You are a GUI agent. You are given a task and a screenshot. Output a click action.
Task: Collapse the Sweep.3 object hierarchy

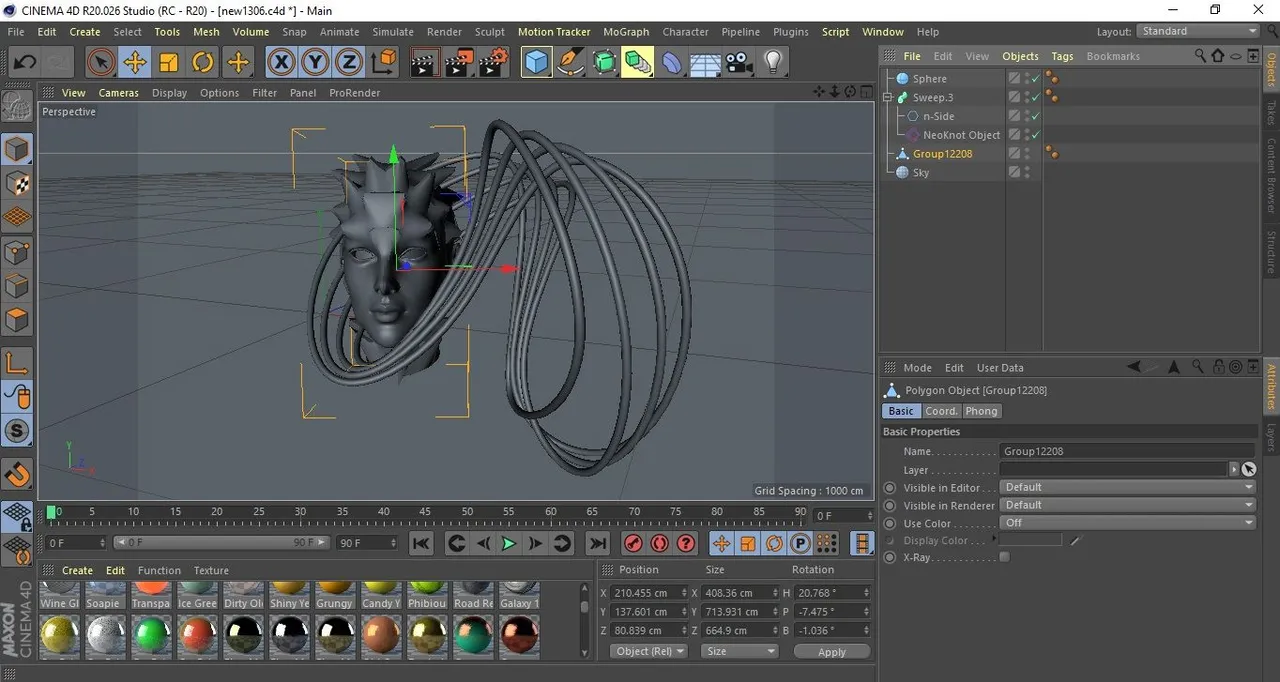pos(888,97)
